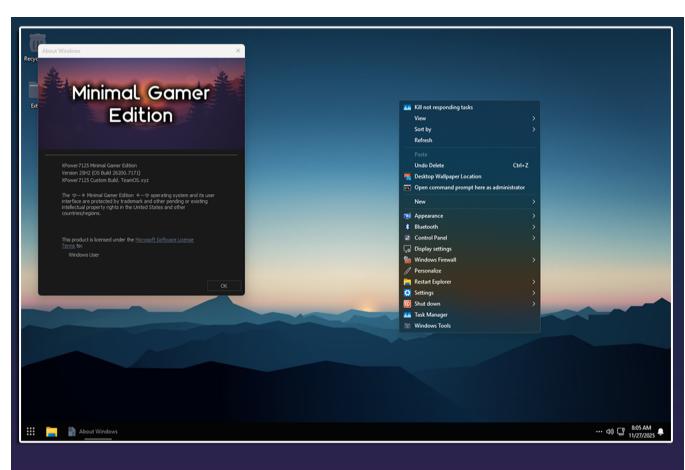The image size is (685, 470).
Task: Expand the Windows Firewall submenu arrow
Action: 533,260
